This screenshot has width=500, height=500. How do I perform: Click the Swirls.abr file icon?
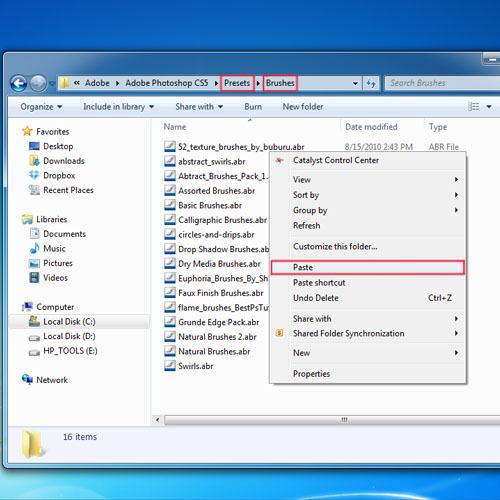[170, 365]
